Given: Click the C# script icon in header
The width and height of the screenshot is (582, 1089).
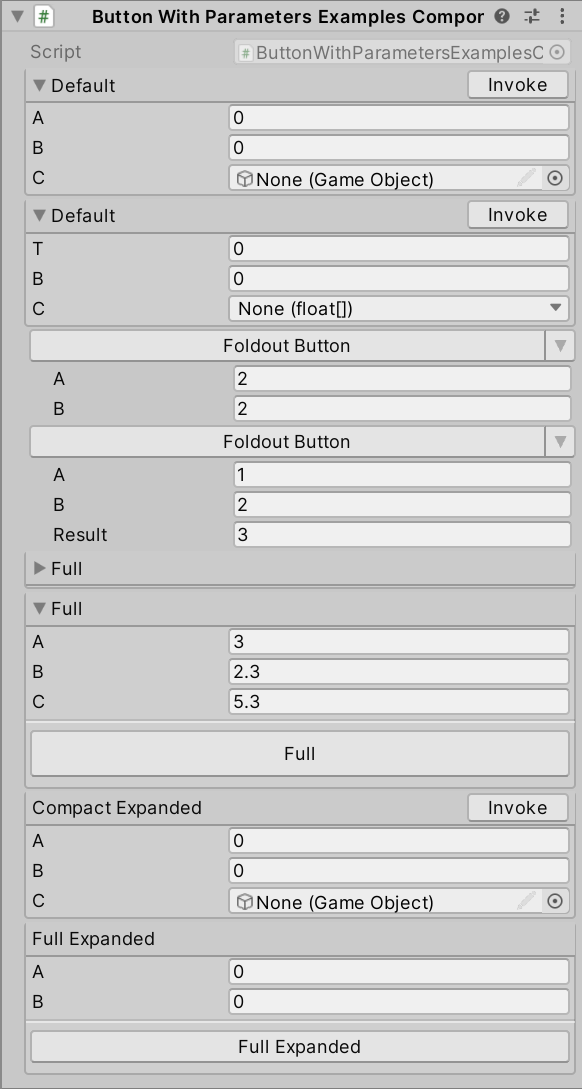Looking at the screenshot, I should click(x=44, y=17).
